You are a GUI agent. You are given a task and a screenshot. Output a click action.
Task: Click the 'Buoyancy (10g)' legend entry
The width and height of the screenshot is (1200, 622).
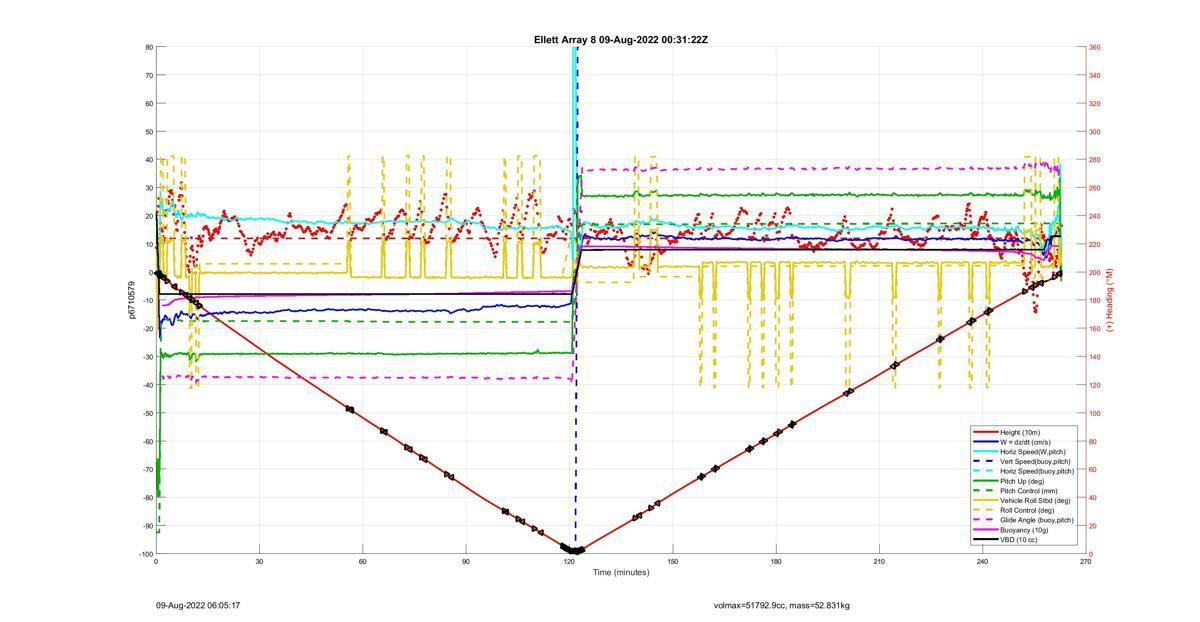[x=1024, y=530]
